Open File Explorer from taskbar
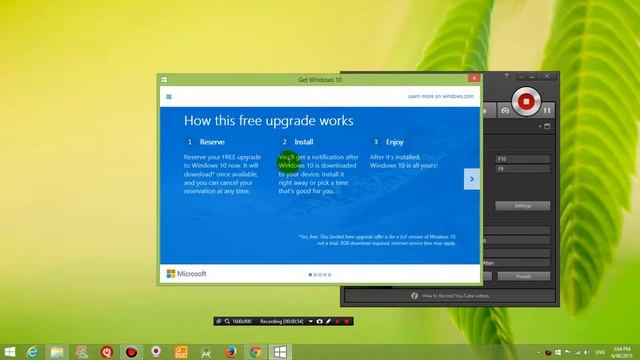Viewport: 640px width, 360px height. click(x=57, y=352)
